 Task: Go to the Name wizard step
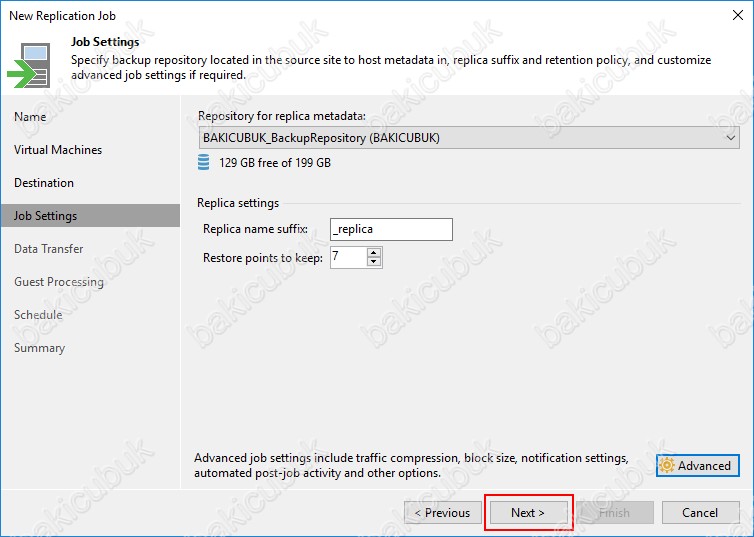tap(30, 117)
